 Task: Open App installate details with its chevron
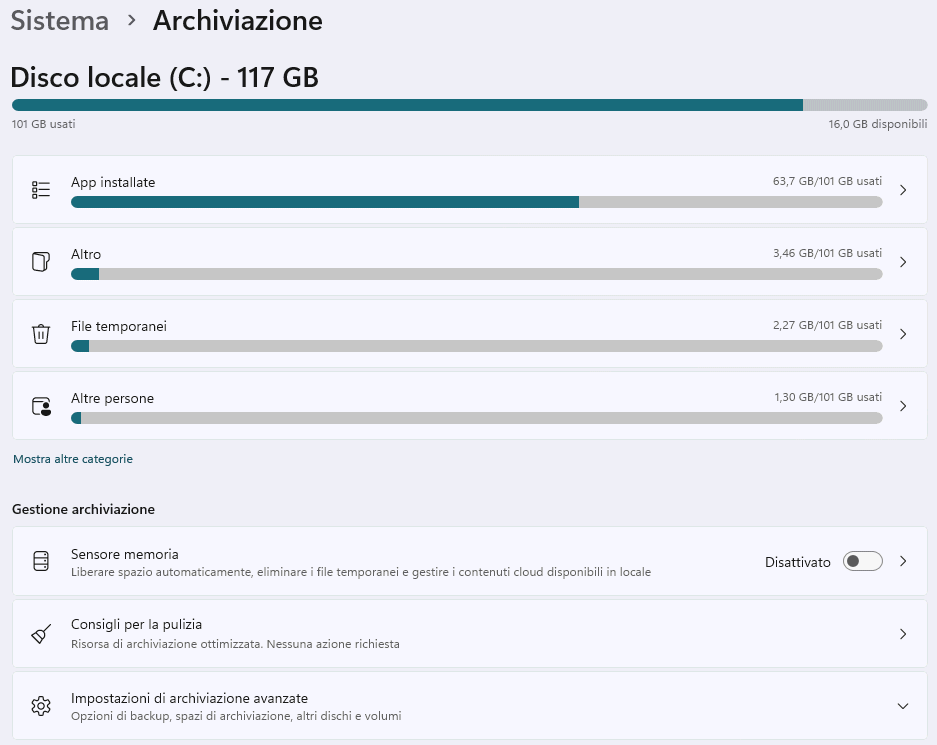(x=903, y=190)
